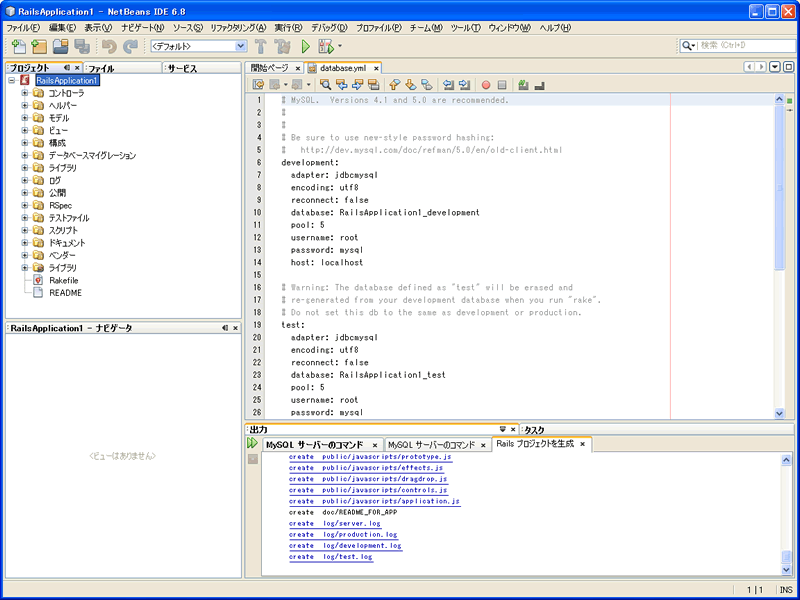
Task: Find previous occurrence in editor toolbar
Action: (341, 85)
